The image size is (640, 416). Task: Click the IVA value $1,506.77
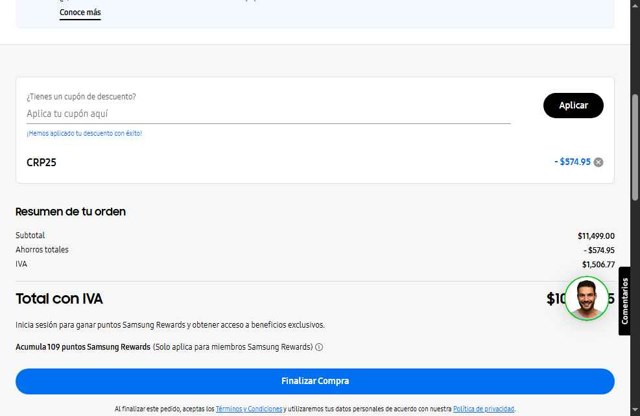[598, 265]
